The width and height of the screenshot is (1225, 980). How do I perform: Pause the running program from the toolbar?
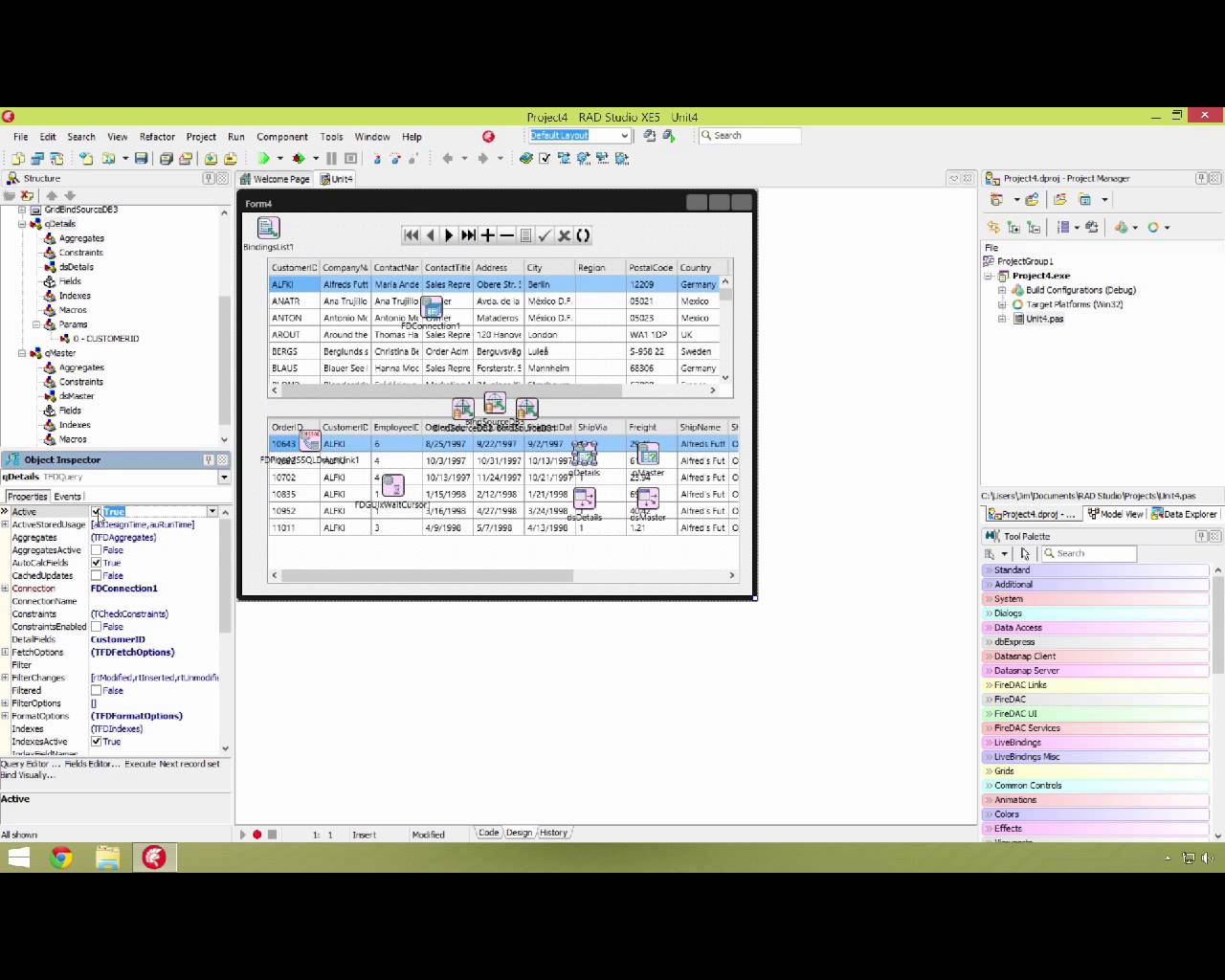tap(331, 158)
